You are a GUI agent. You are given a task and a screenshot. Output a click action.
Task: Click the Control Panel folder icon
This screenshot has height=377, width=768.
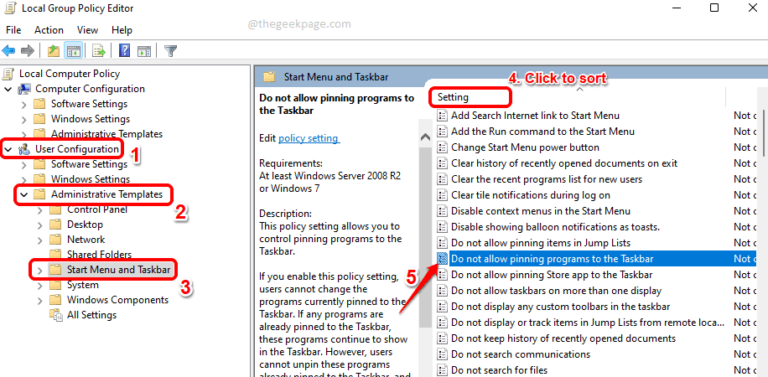[56, 210]
